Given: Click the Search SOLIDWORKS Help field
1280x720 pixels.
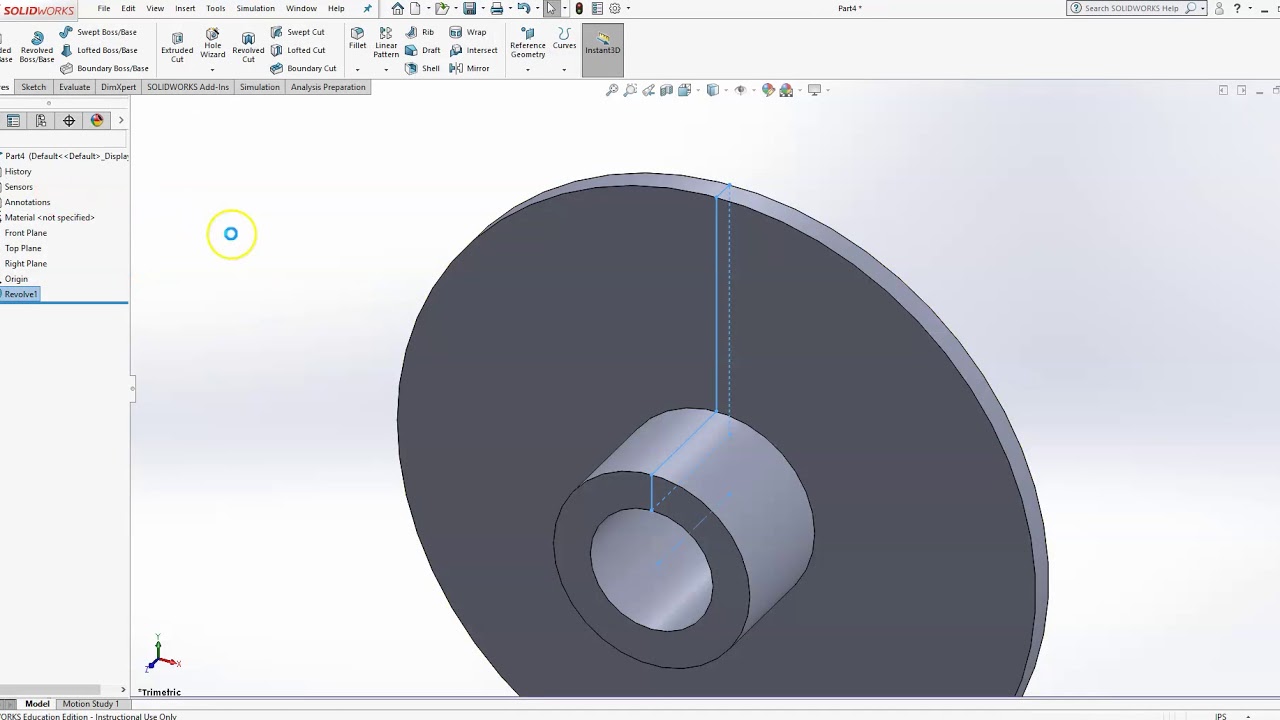Looking at the screenshot, I should point(1130,8).
